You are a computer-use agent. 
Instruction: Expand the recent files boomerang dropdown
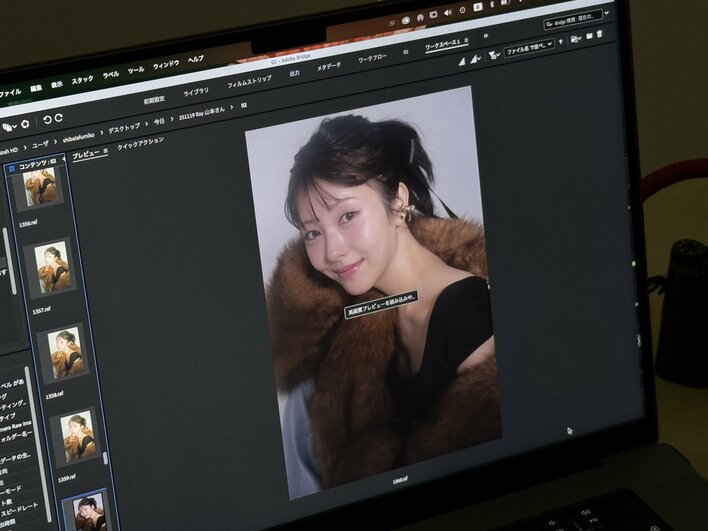click(x=9, y=127)
